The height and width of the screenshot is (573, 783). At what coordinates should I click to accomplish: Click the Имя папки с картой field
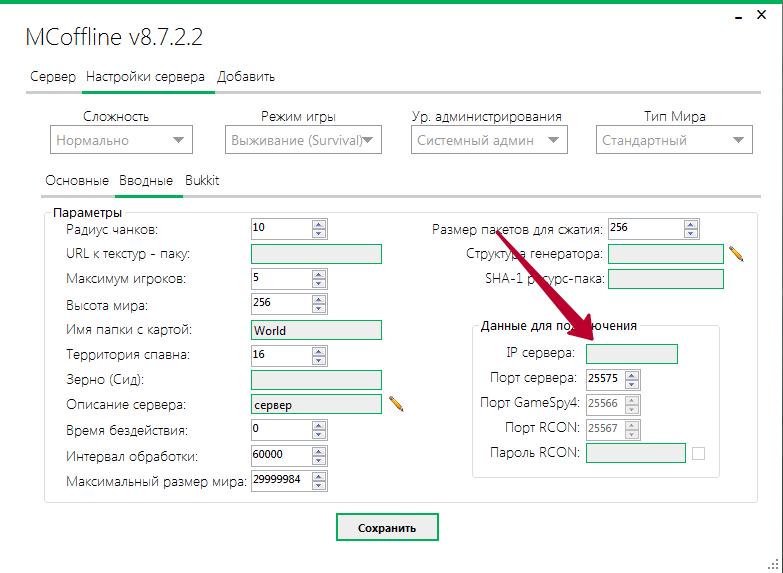point(316,330)
